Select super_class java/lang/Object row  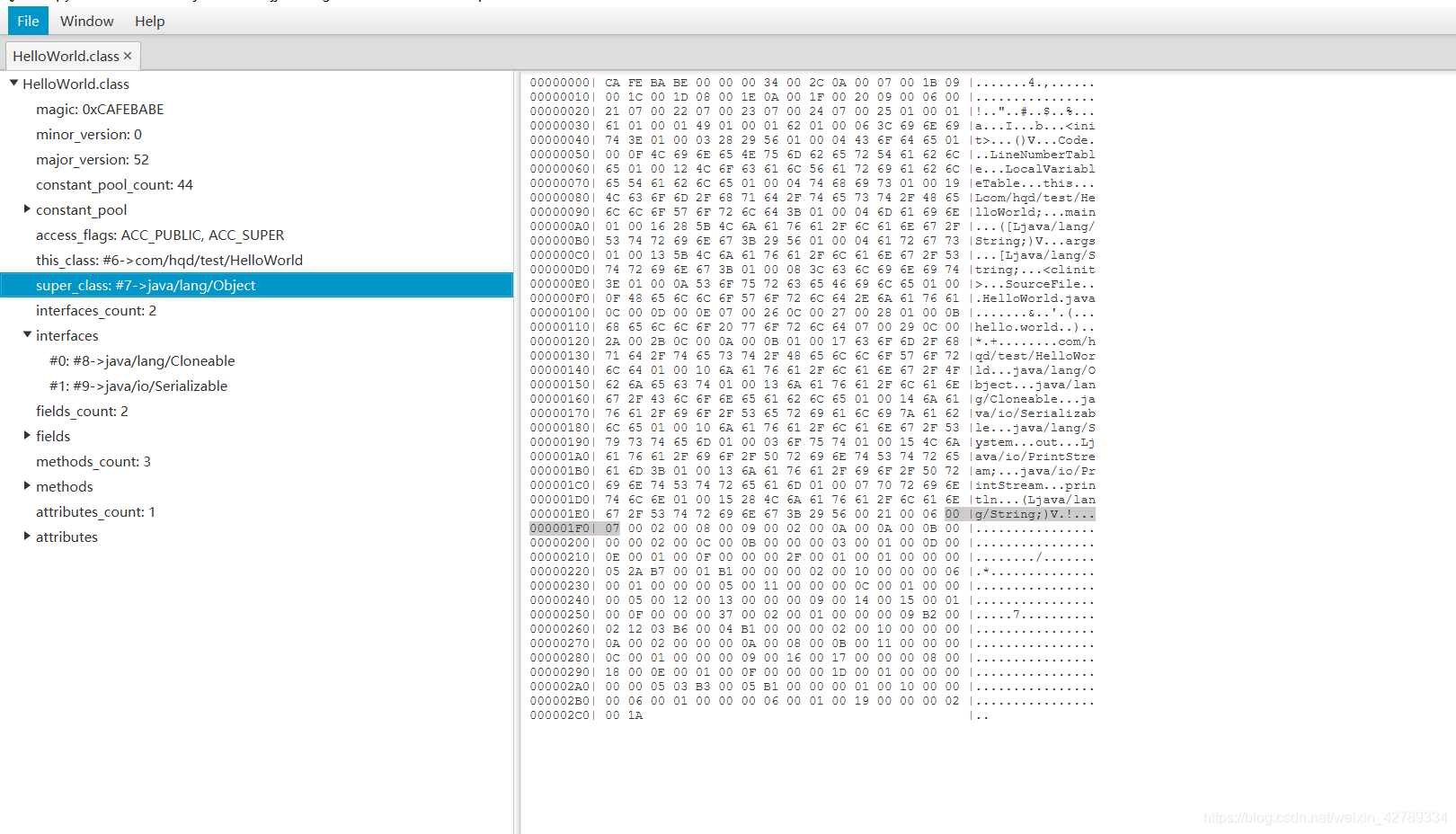257,285
